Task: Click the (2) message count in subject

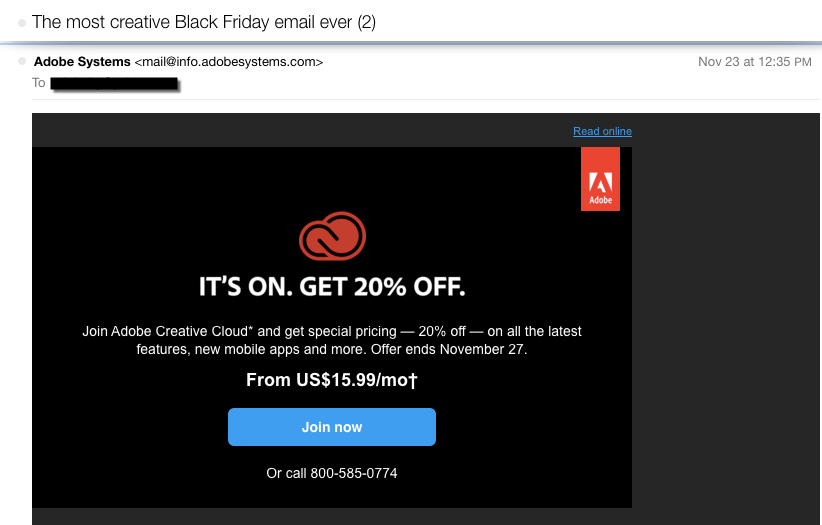Action: (366, 22)
